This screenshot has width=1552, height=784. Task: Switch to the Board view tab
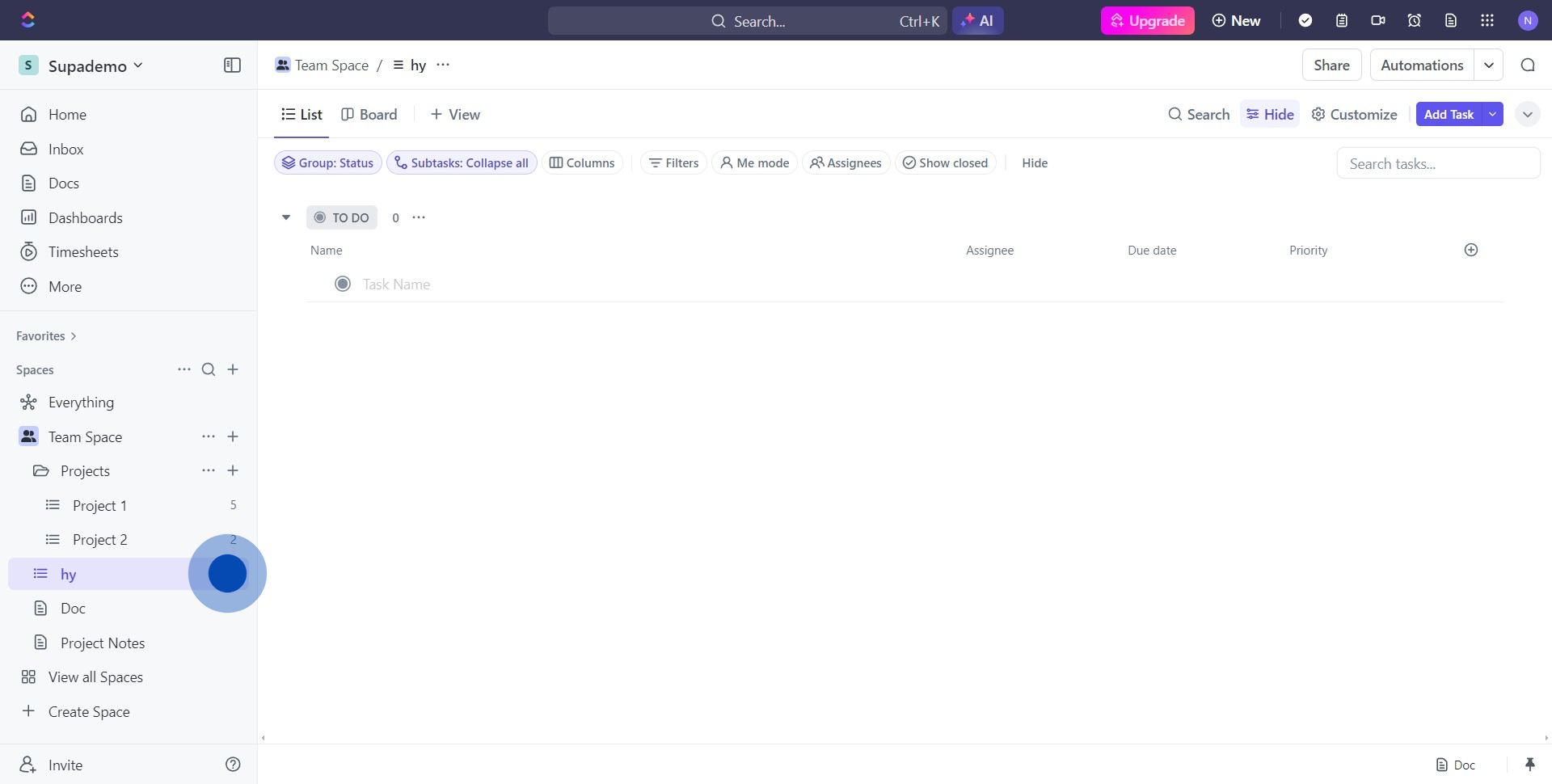pyautogui.click(x=369, y=115)
